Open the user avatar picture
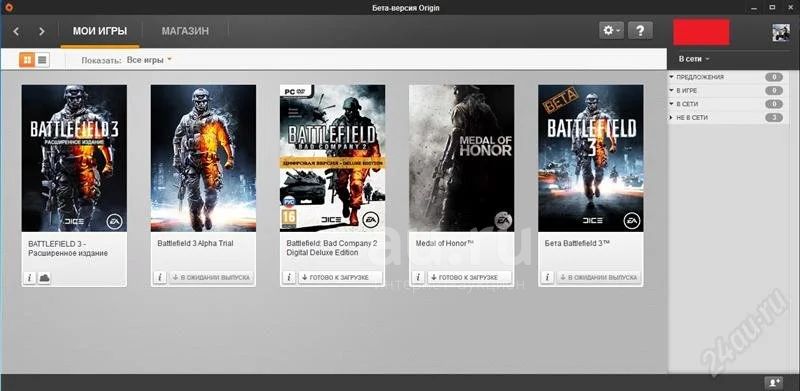The width and height of the screenshot is (800, 391). (781, 33)
